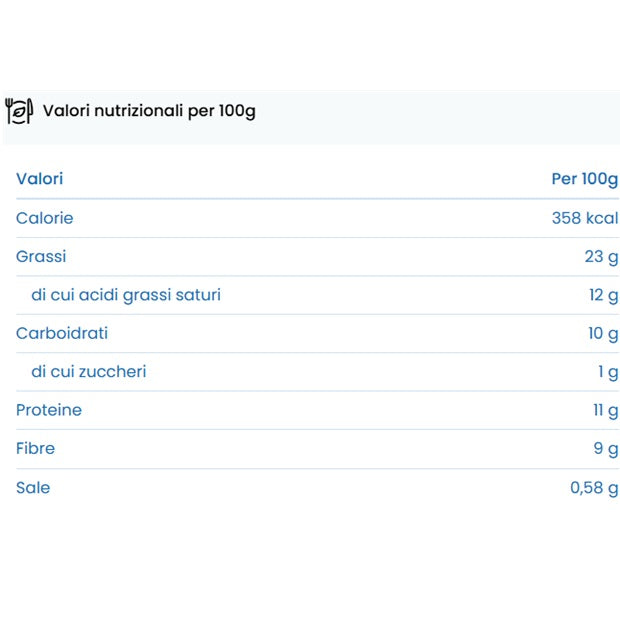Click 'di cui acidi grassi saturi' label
Viewport: 620px width, 620px height.
pos(126,295)
